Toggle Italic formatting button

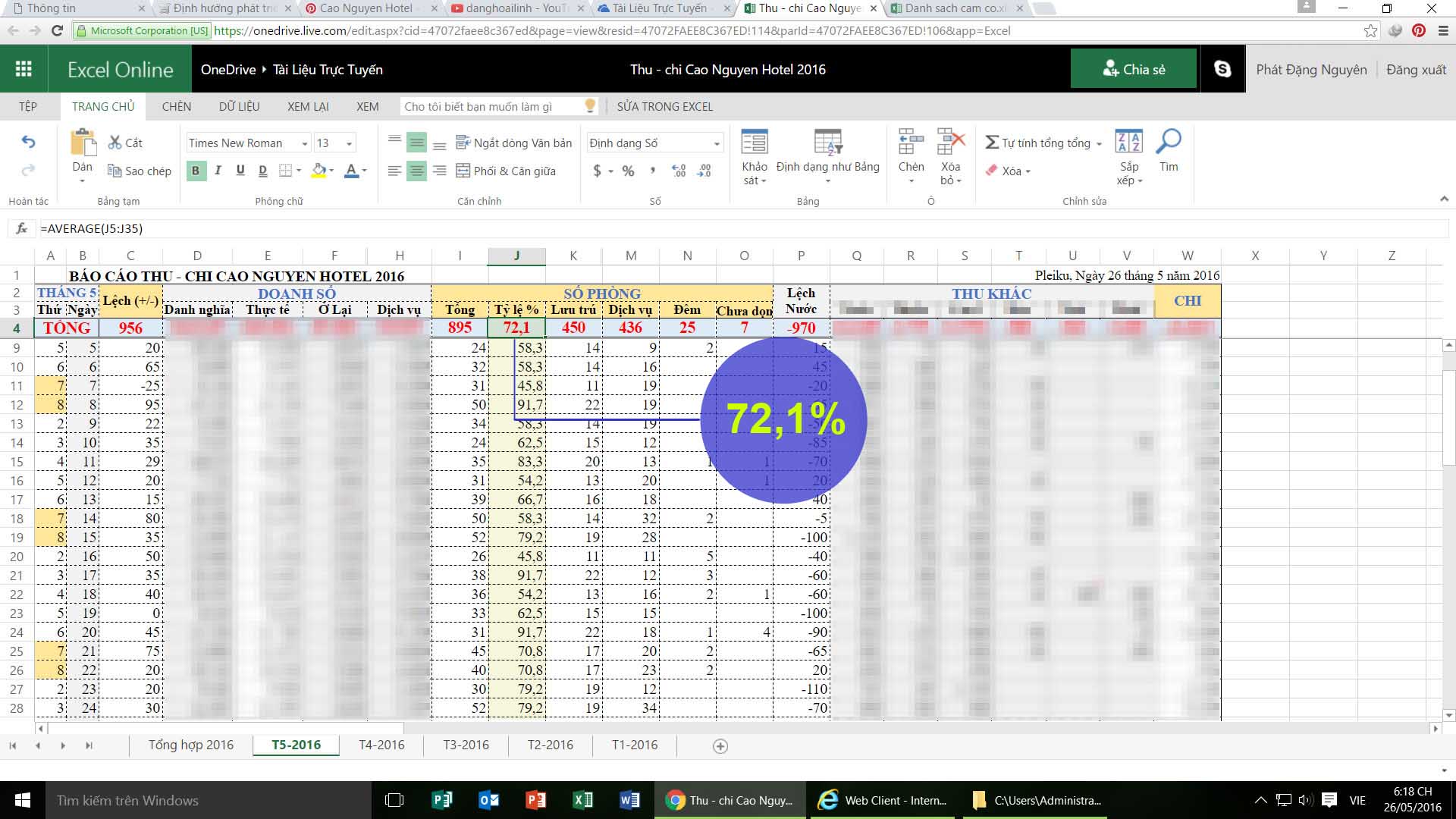pos(218,171)
